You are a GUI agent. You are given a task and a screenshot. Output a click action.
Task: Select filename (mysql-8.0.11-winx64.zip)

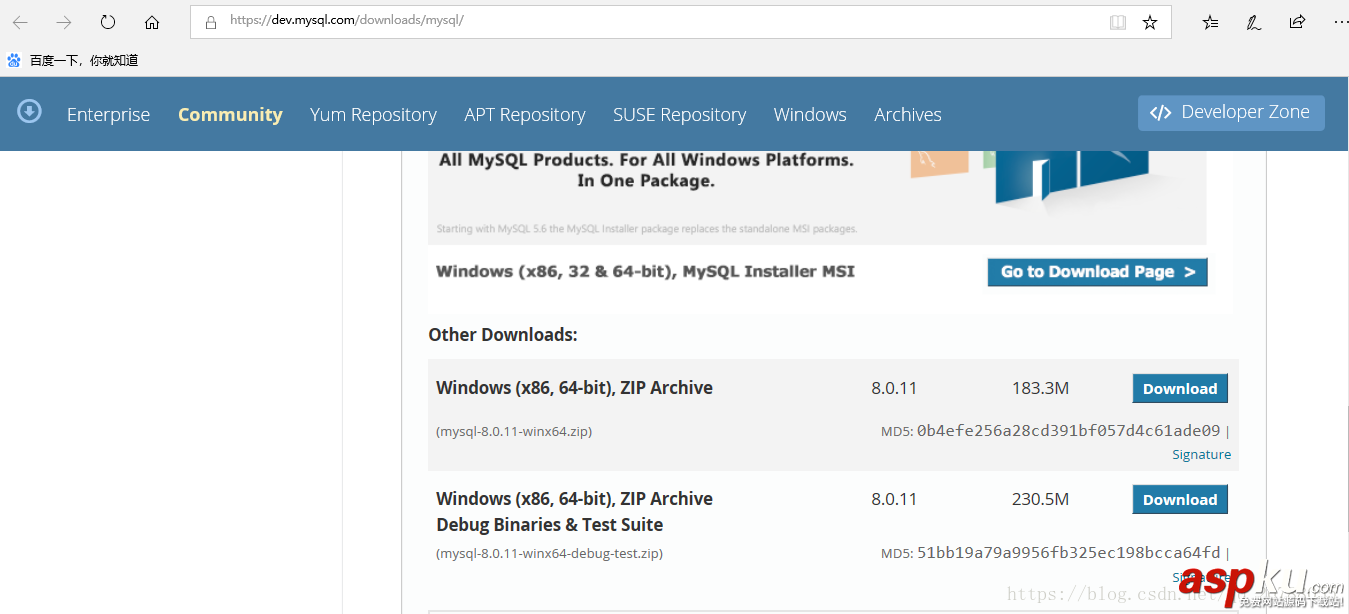[514, 432]
